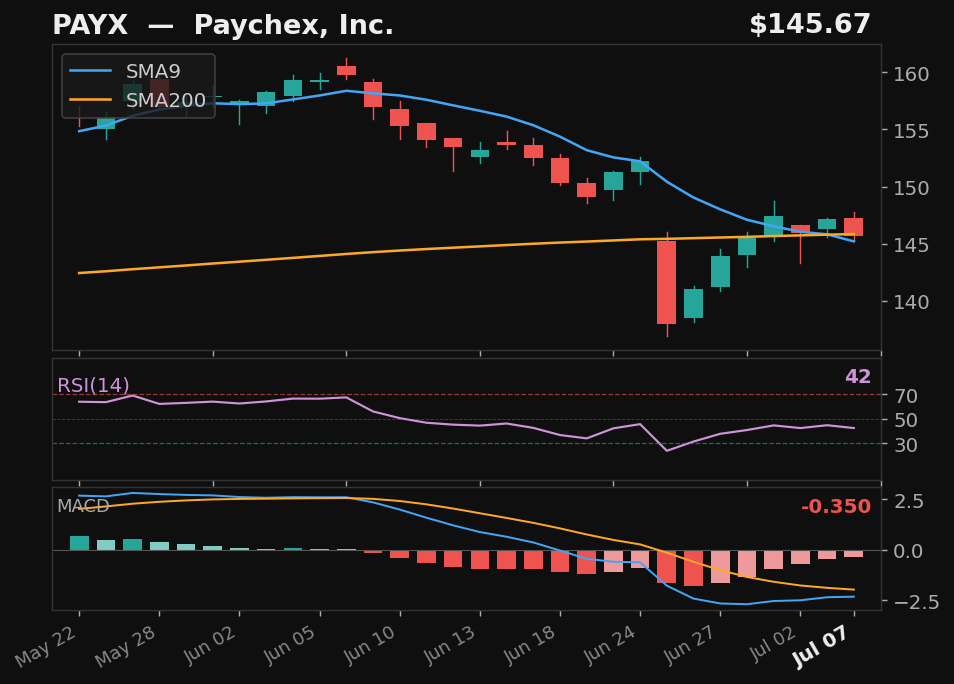The width and height of the screenshot is (954, 684).
Task: Click the PAYX ticker symbol in the title
Action: (x=90, y=26)
